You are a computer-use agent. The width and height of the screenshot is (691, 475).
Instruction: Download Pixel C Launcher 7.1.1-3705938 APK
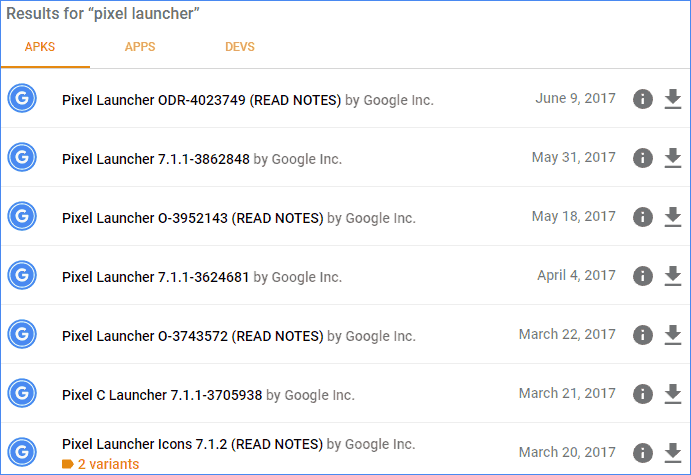click(672, 394)
